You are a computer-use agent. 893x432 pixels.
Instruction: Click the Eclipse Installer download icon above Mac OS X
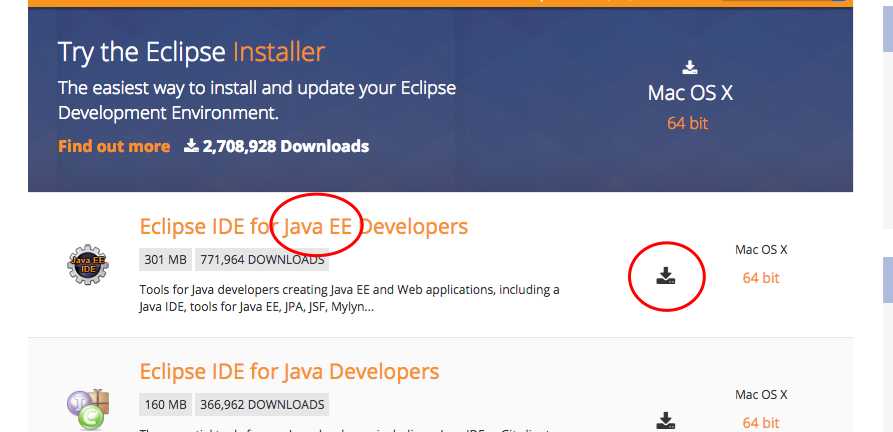point(690,68)
